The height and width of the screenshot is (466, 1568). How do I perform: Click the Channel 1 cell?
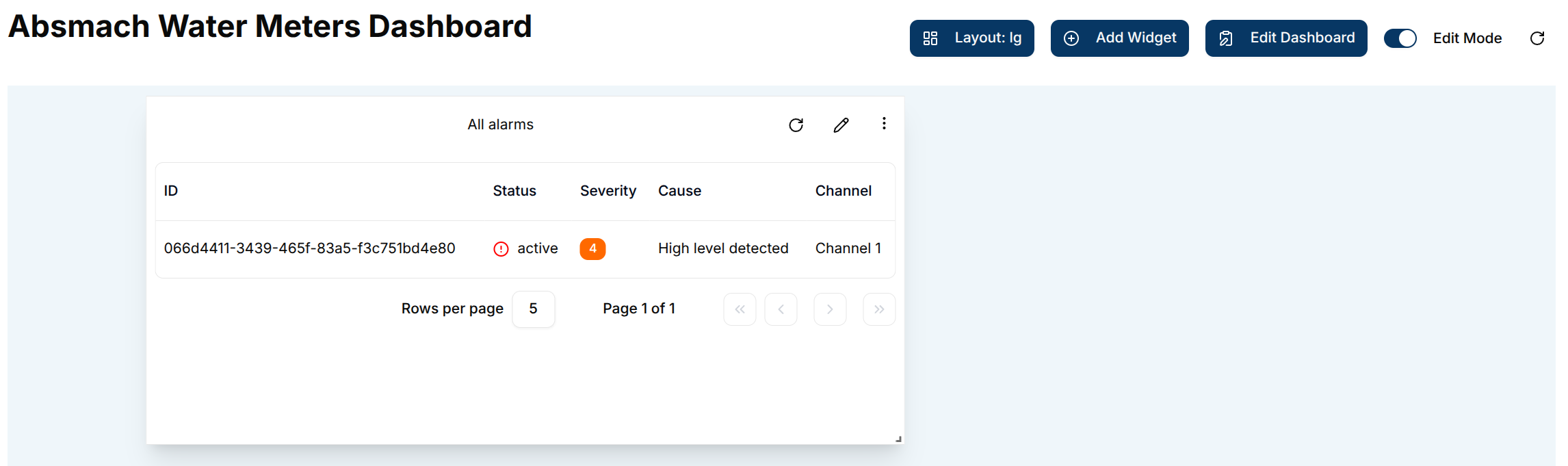click(x=848, y=248)
